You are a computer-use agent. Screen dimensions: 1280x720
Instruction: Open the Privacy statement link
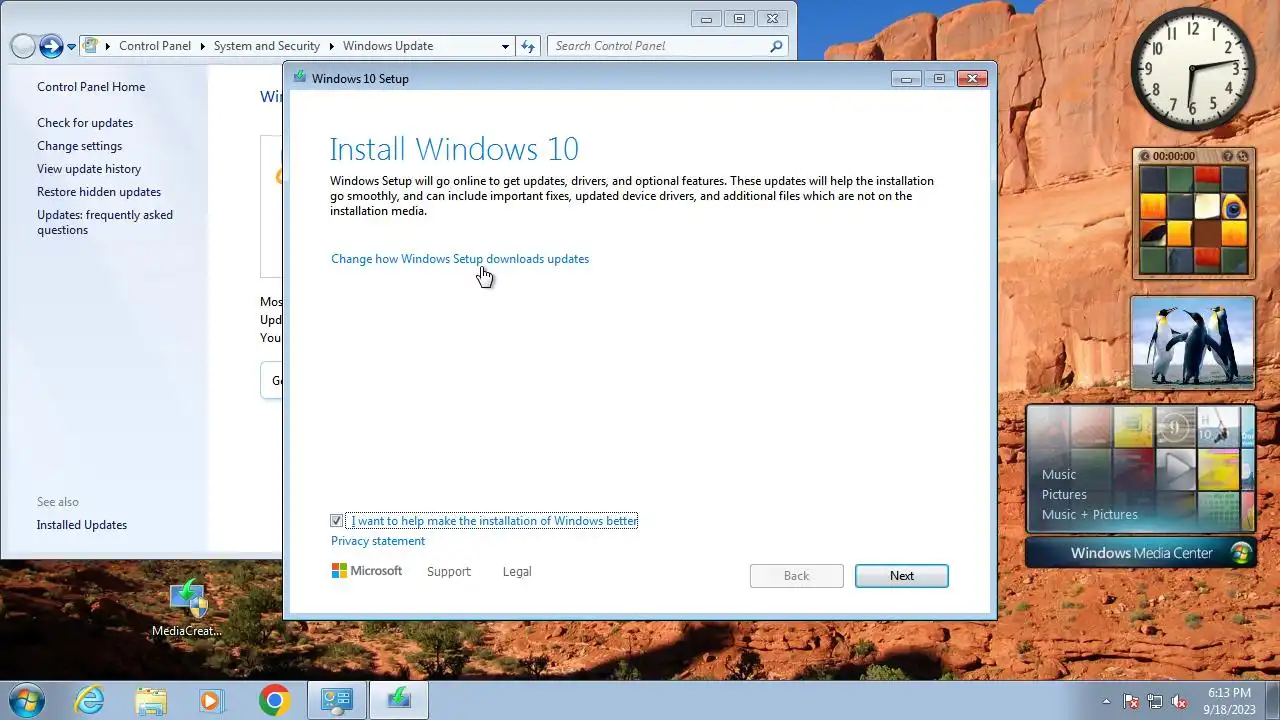[378, 541]
